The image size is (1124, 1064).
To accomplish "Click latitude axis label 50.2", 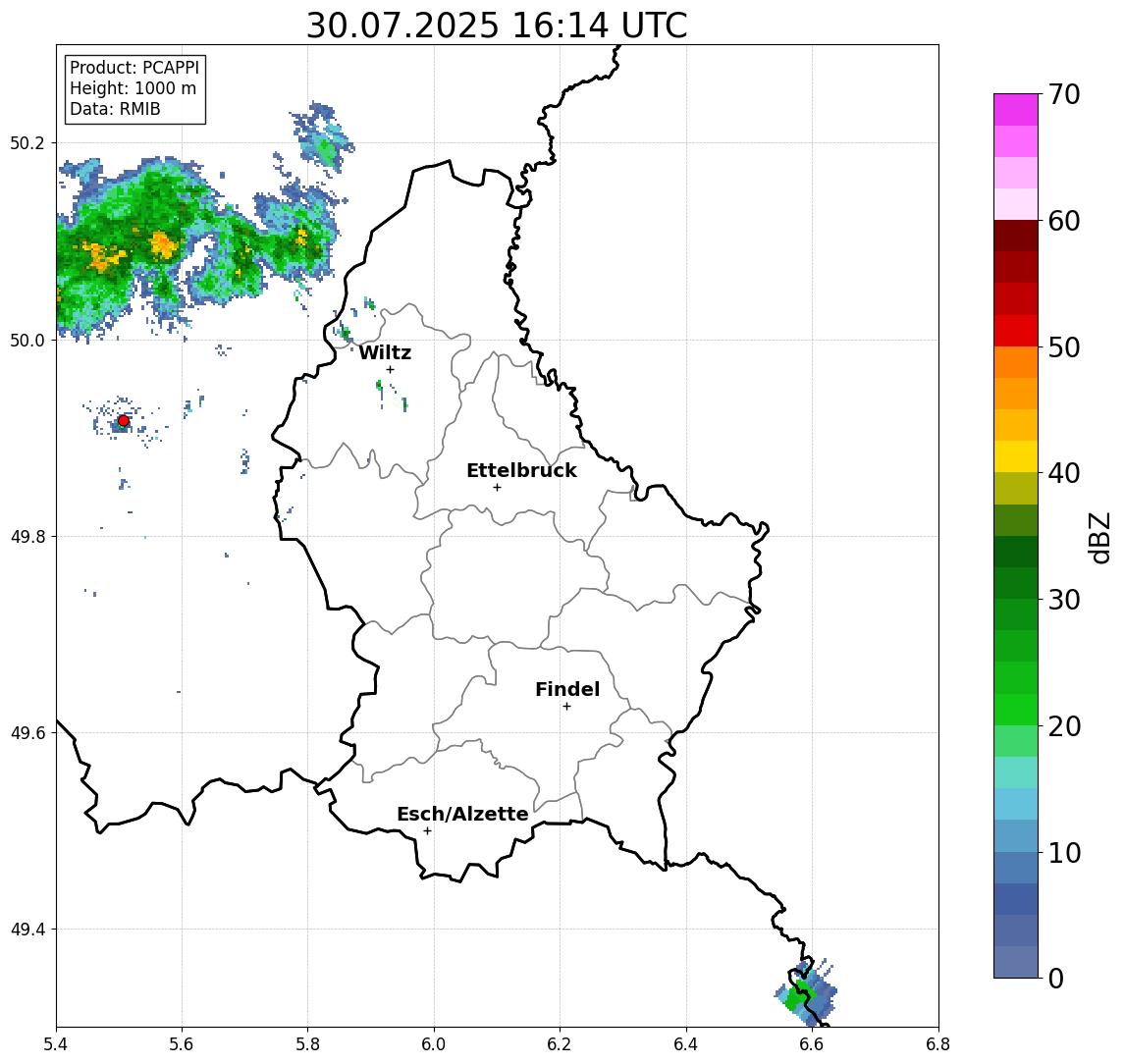I will coord(27,142).
